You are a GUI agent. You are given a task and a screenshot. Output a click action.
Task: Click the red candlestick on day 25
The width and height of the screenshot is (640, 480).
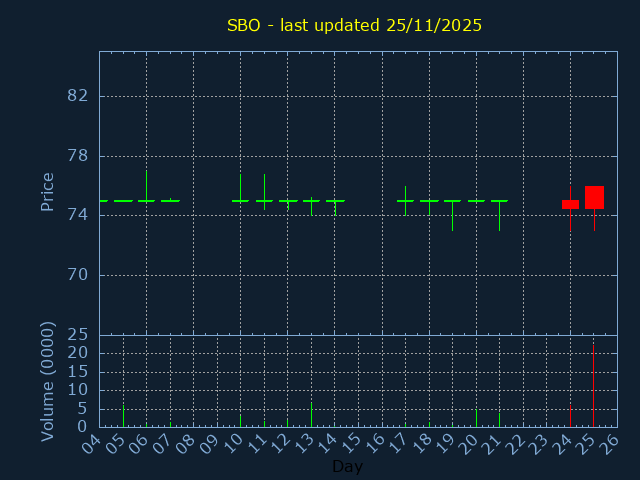594,197
